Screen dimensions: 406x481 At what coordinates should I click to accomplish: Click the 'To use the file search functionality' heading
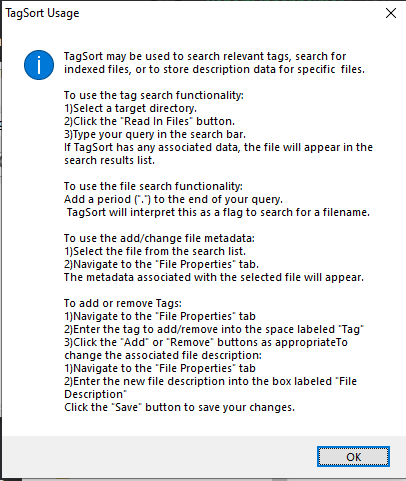[x=153, y=186]
